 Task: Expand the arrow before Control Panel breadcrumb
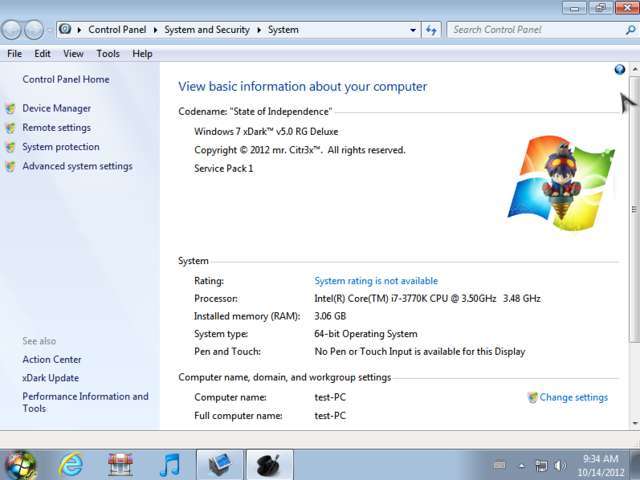(x=79, y=30)
